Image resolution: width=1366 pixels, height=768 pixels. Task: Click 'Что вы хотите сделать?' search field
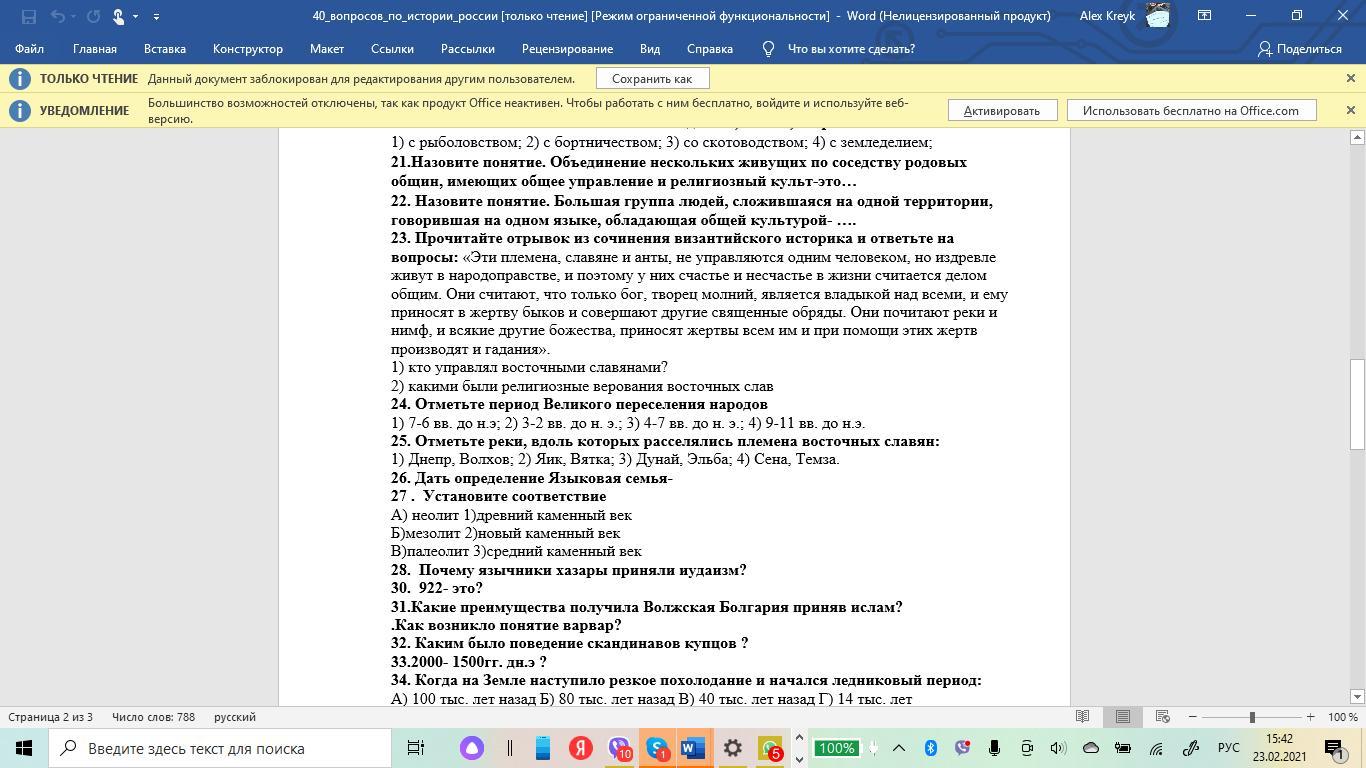pos(851,49)
